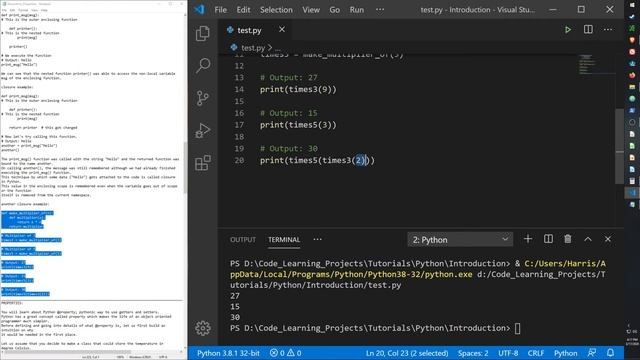Viewport: 640px width, 360px height.
Task: Run Python file with green play button
Action: [568, 30]
